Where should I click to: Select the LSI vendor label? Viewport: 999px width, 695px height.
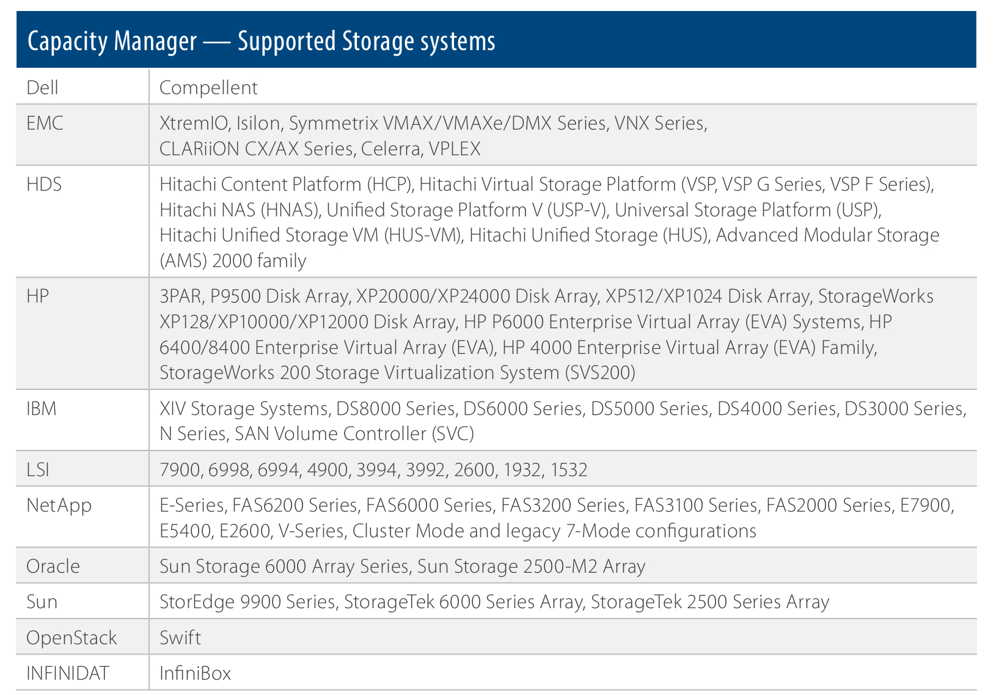coord(38,469)
